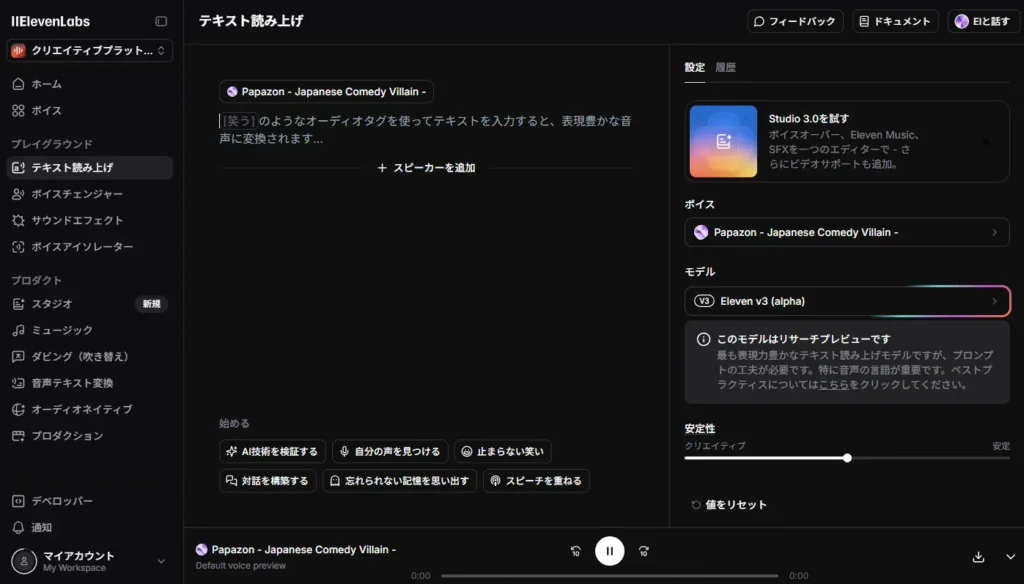Image resolution: width=1024 pixels, height=584 pixels.
Task: Collapse the player bar with the chevron
Action: (x=1009, y=557)
